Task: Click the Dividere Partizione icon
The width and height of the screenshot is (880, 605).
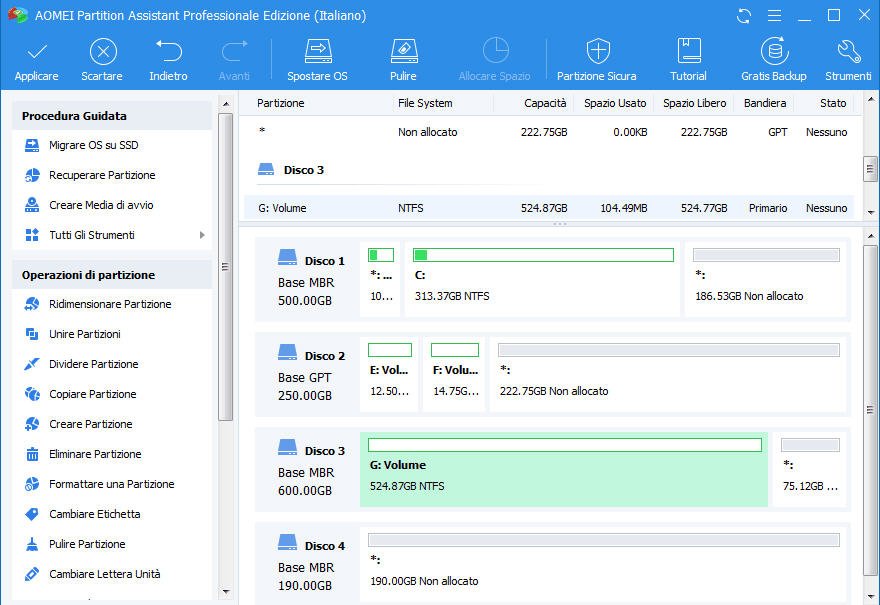Action: 32,364
